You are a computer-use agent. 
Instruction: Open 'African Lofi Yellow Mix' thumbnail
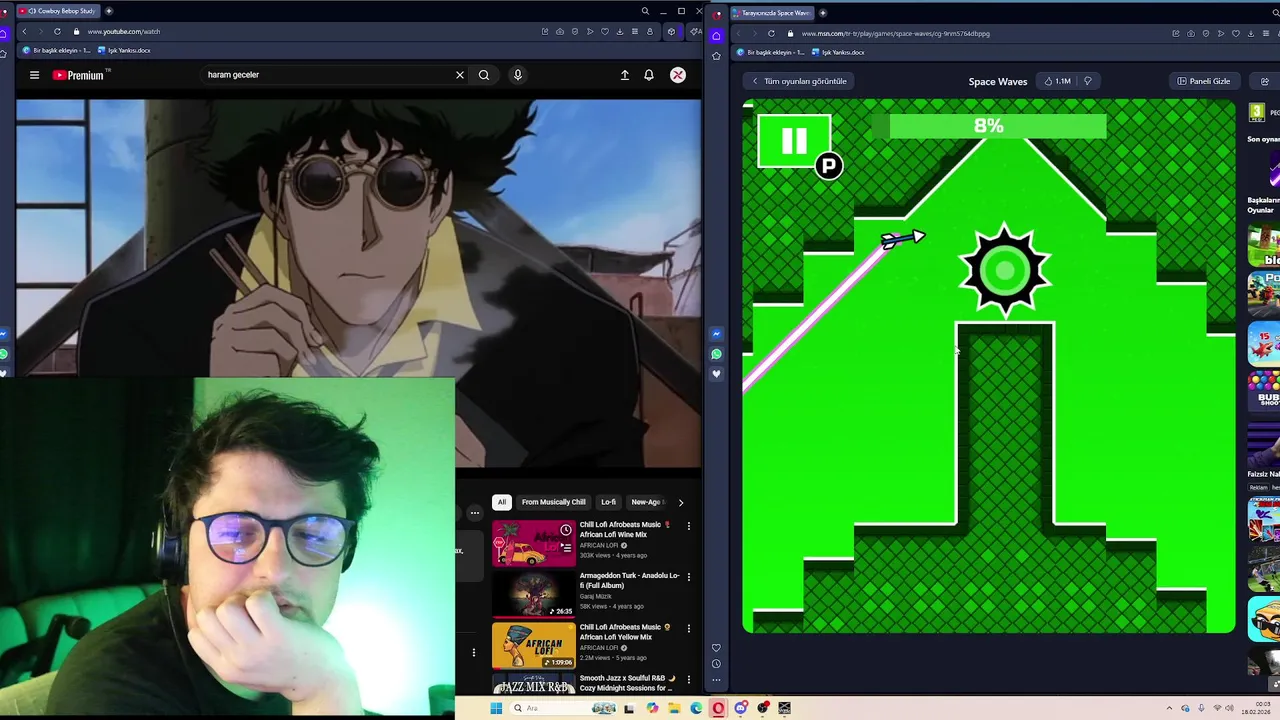click(x=534, y=645)
